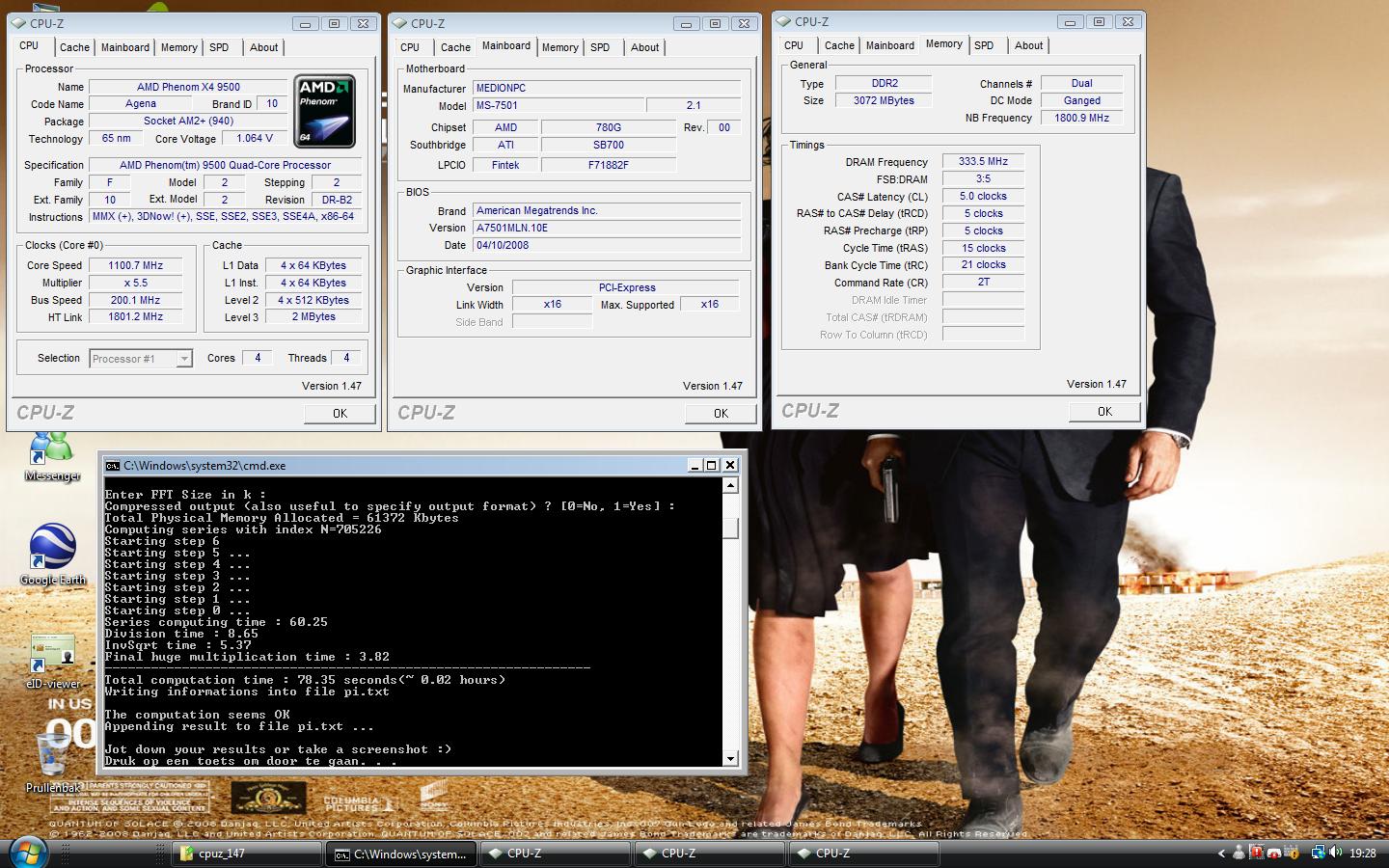Image resolution: width=1389 pixels, height=868 pixels.
Task: Click the HT Link value '1801.2 MHz'
Action: point(136,317)
